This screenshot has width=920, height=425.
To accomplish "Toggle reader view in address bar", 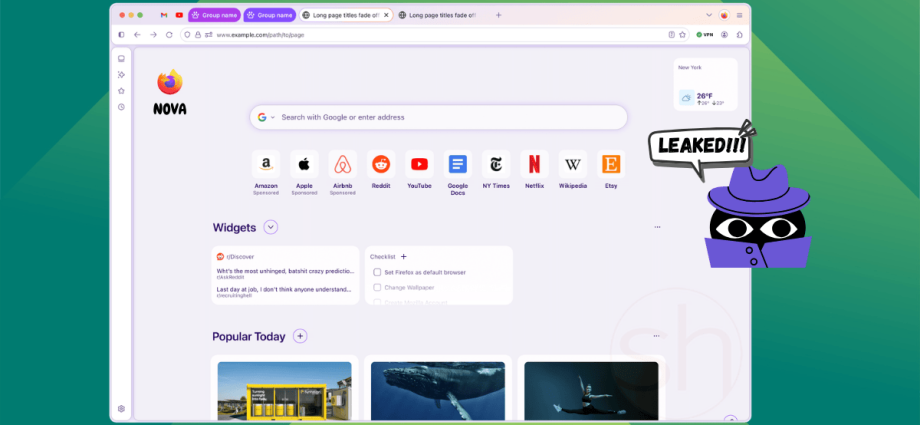I will (672, 35).
